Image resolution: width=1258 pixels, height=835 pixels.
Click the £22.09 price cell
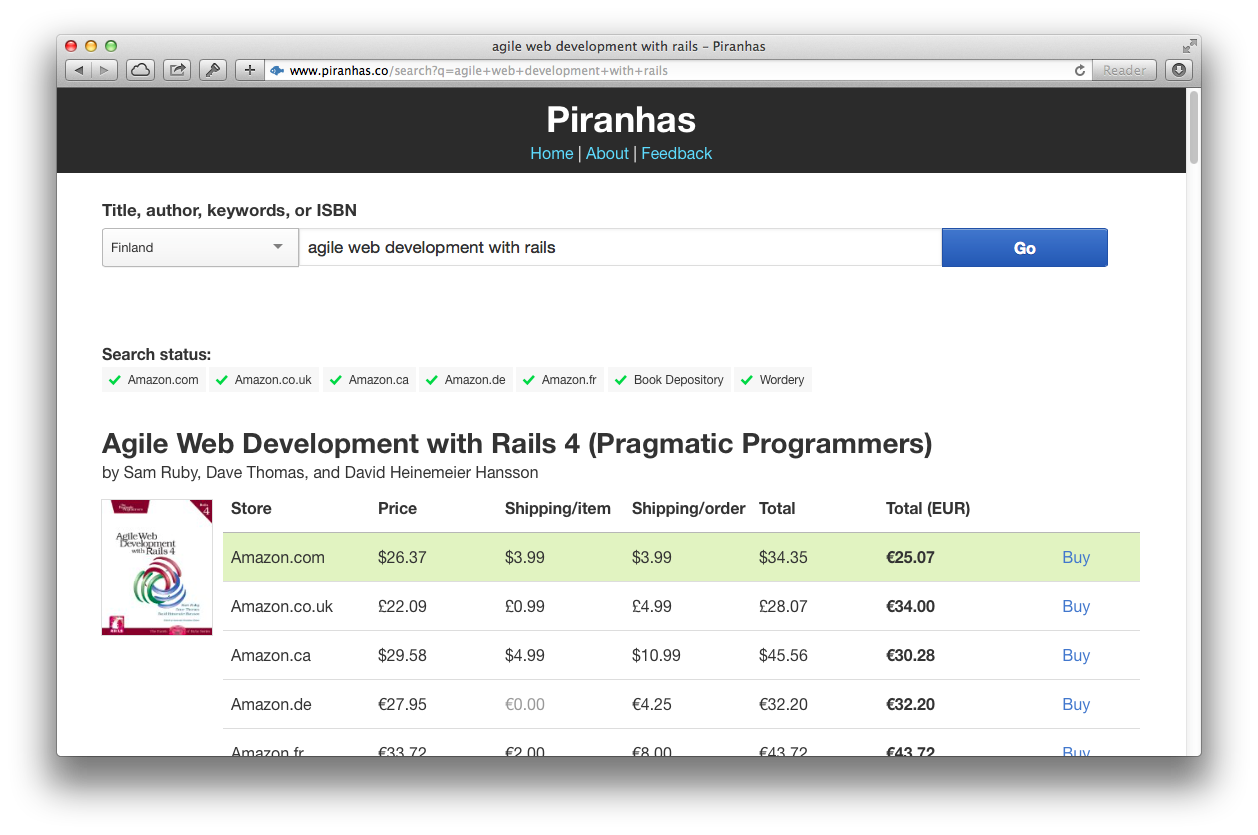pos(402,606)
